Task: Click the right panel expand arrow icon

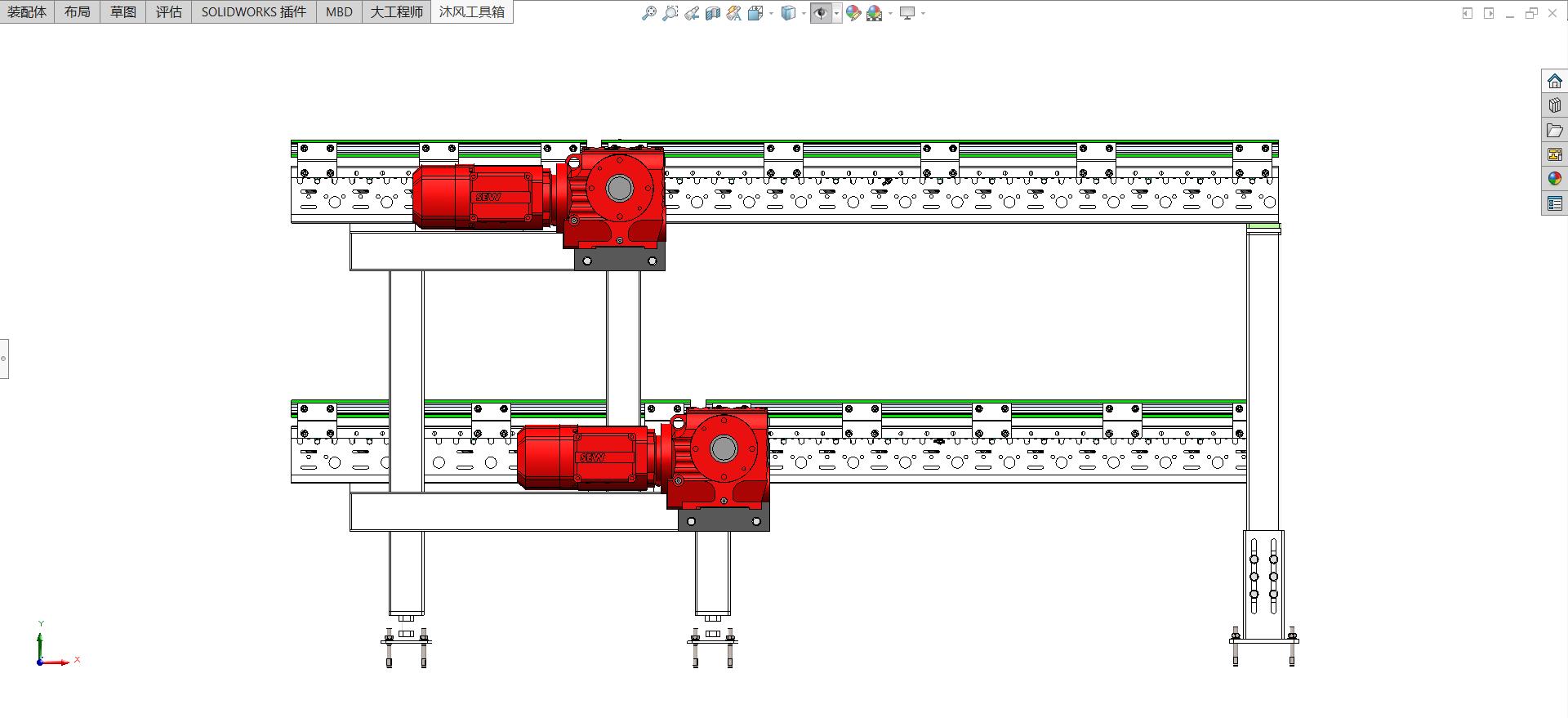Action: [1489, 13]
